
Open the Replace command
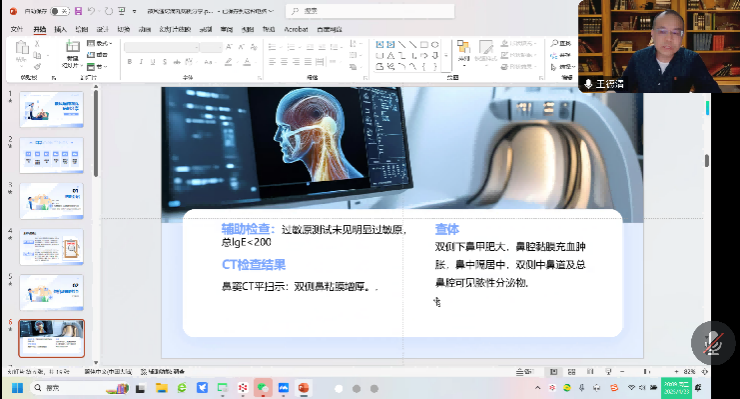pos(561,55)
